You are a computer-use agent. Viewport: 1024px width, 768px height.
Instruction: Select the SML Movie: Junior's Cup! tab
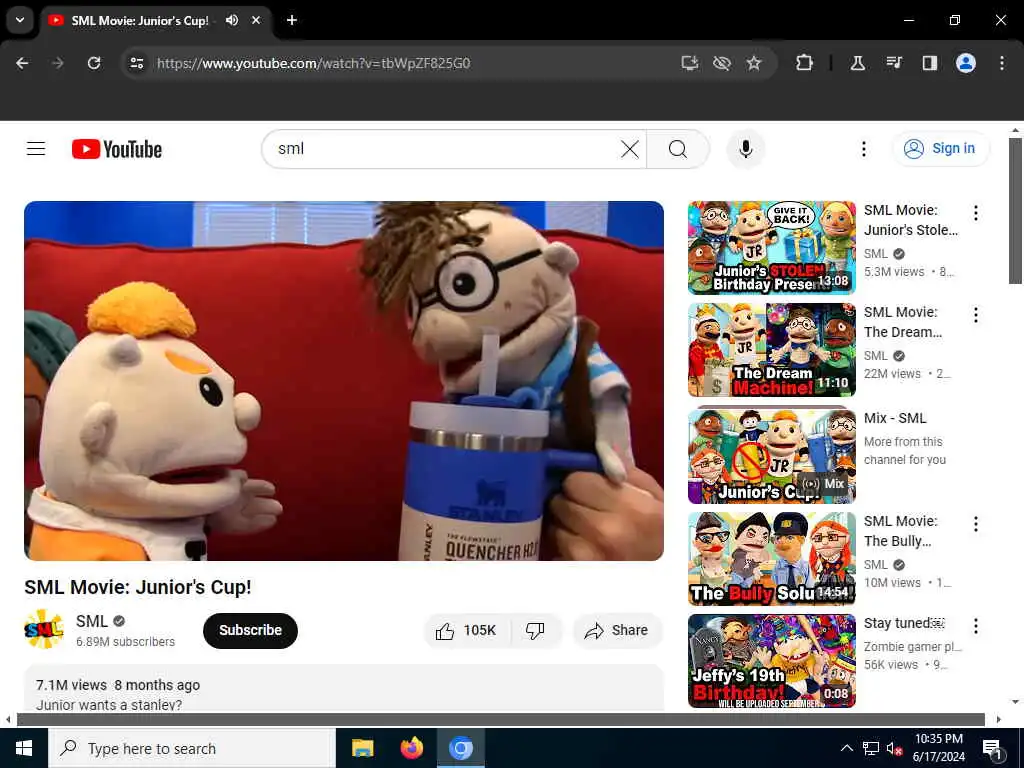pos(156,20)
